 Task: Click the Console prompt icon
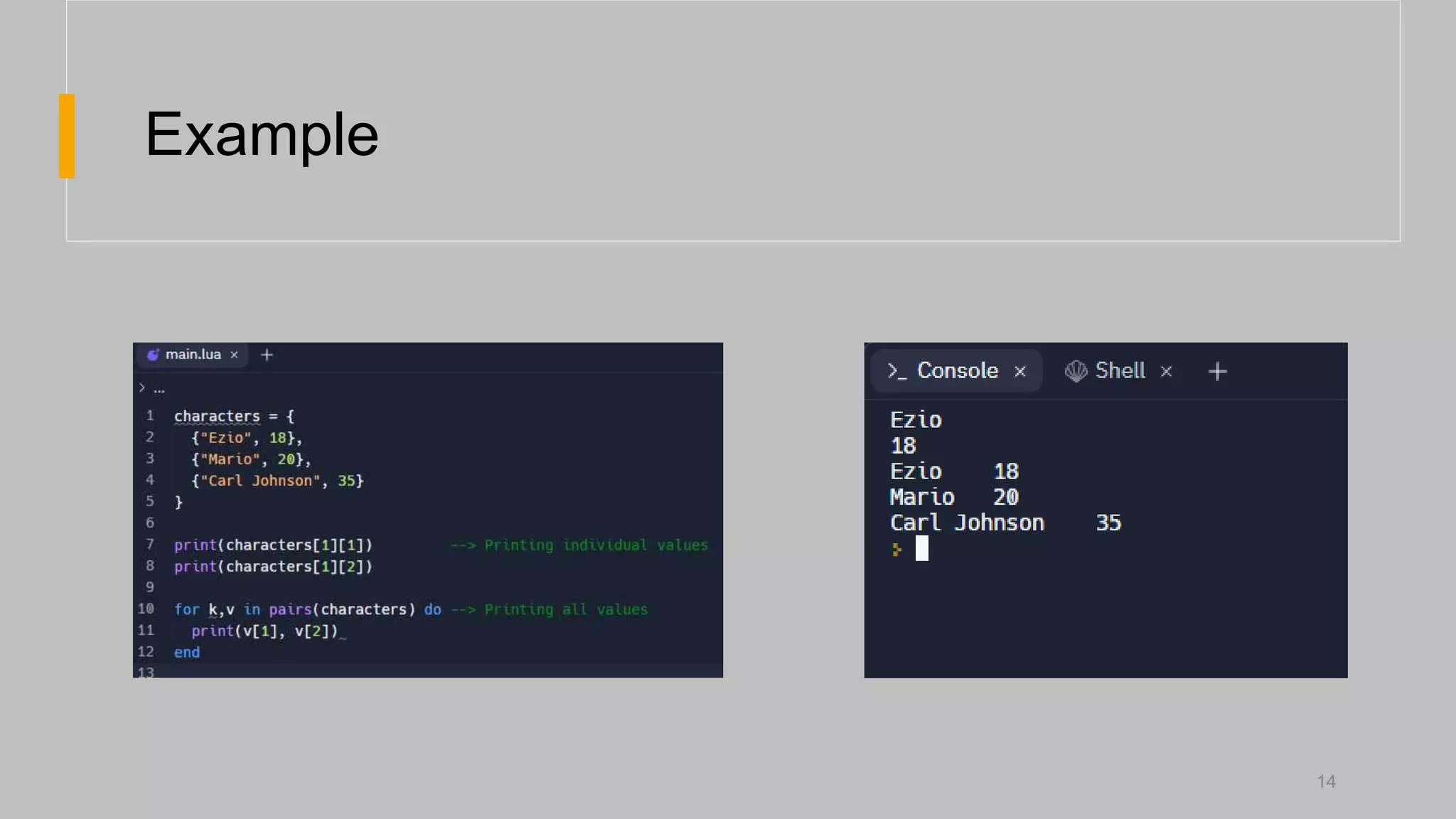tap(896, 371)
